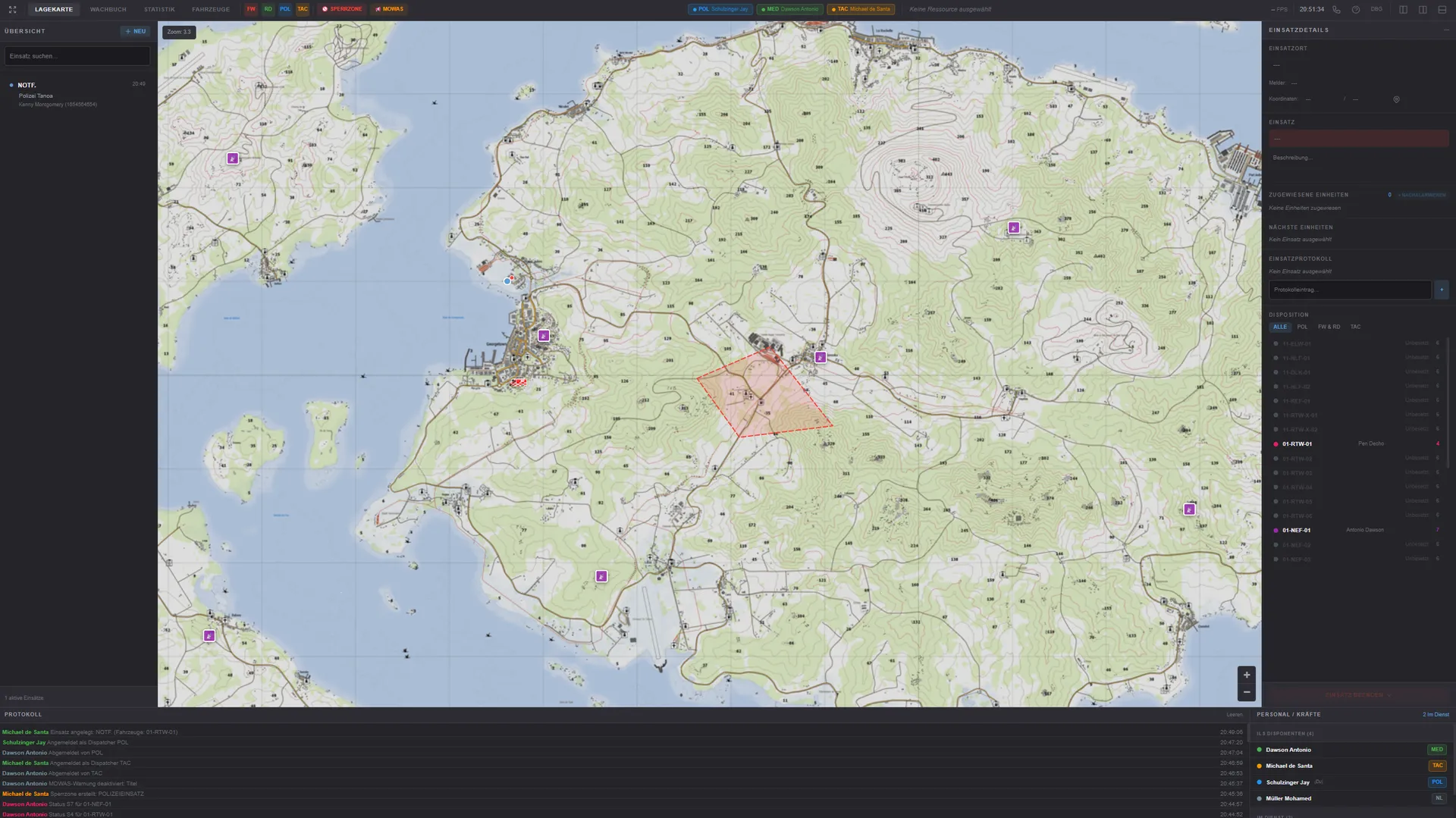Enable the TAC map filter

coord(302,9)
